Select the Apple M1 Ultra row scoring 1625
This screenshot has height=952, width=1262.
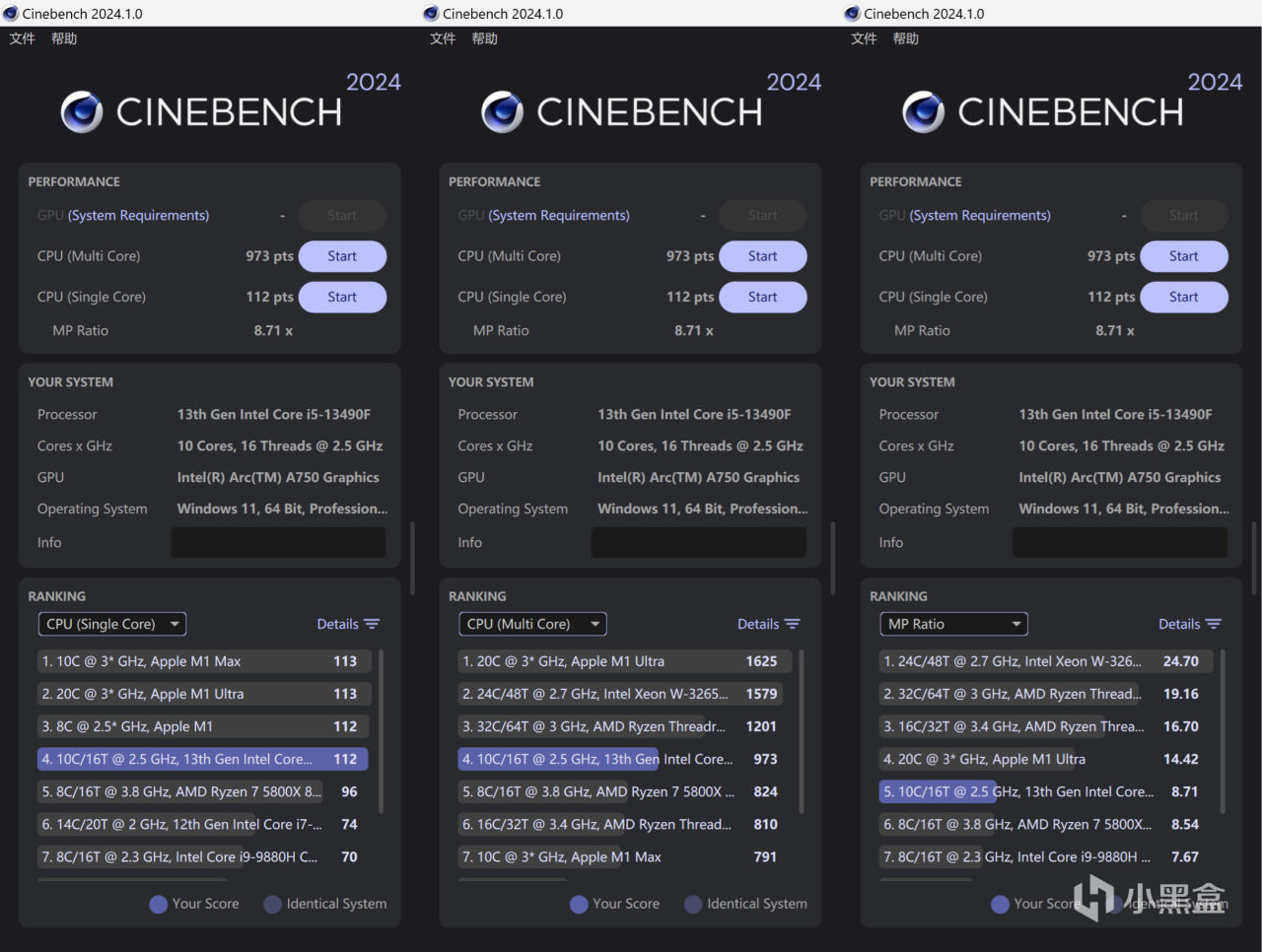pyautogui.click(x=624, y=661)
